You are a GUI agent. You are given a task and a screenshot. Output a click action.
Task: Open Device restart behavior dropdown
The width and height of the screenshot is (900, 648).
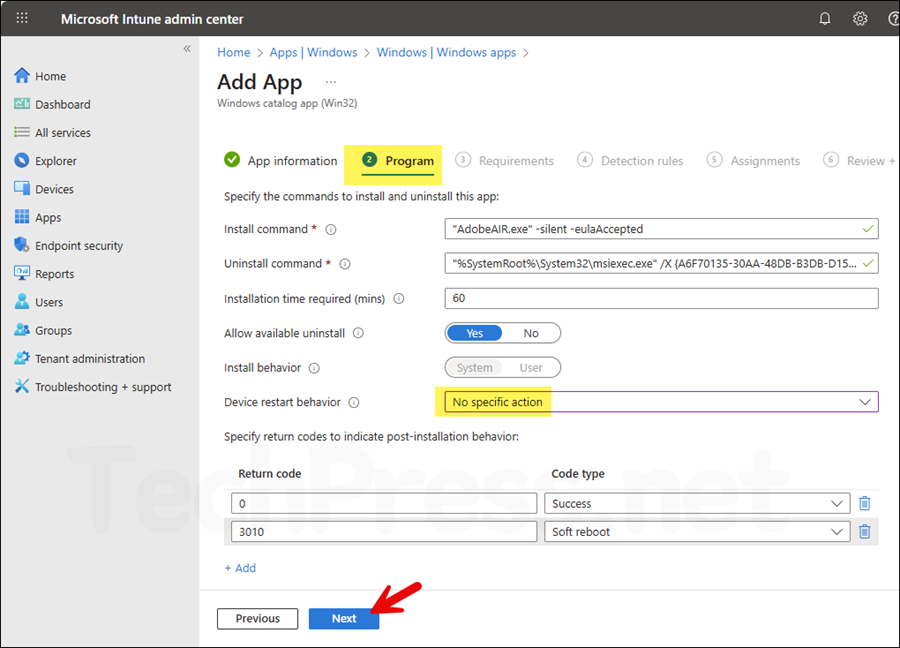coord(661,402)
